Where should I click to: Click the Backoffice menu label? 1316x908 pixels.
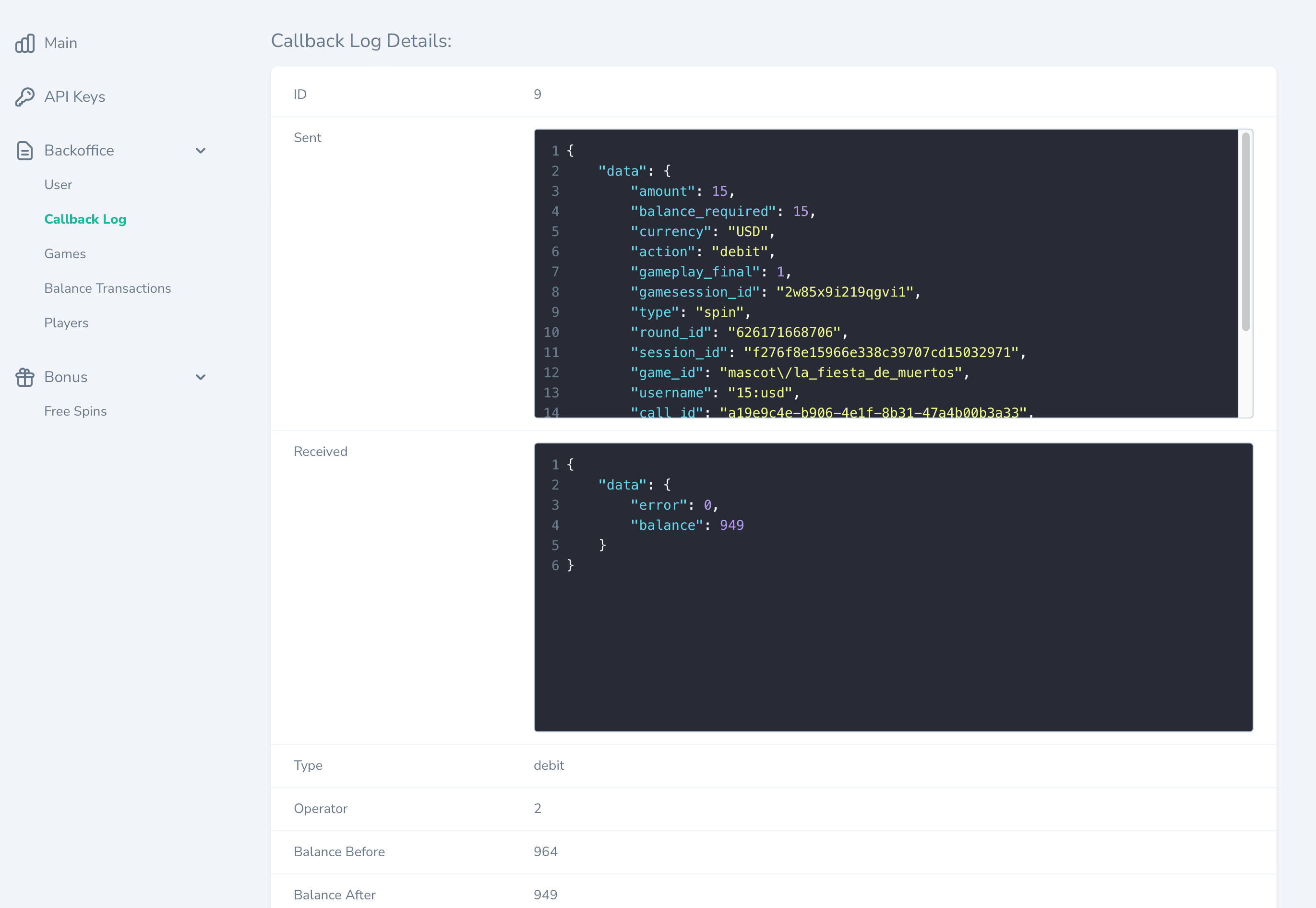coord(79,151)
